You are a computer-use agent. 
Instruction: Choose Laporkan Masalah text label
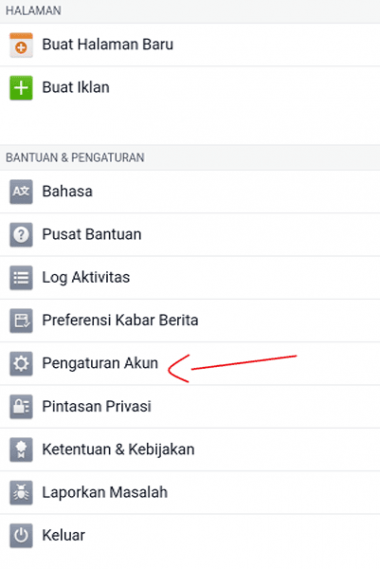coord(105,492)
